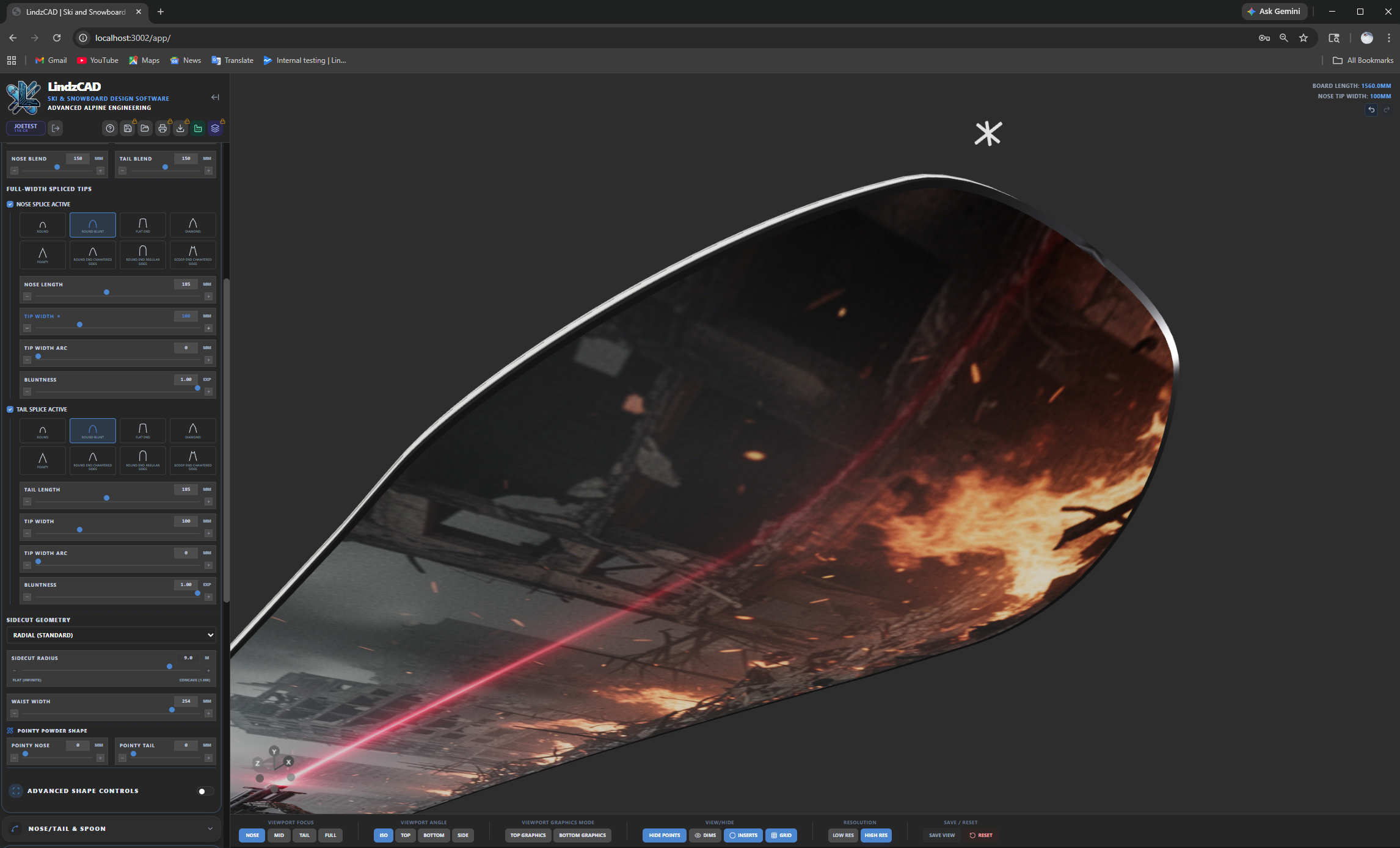
Task: Click the Save View button
Action: click(941, 835)
